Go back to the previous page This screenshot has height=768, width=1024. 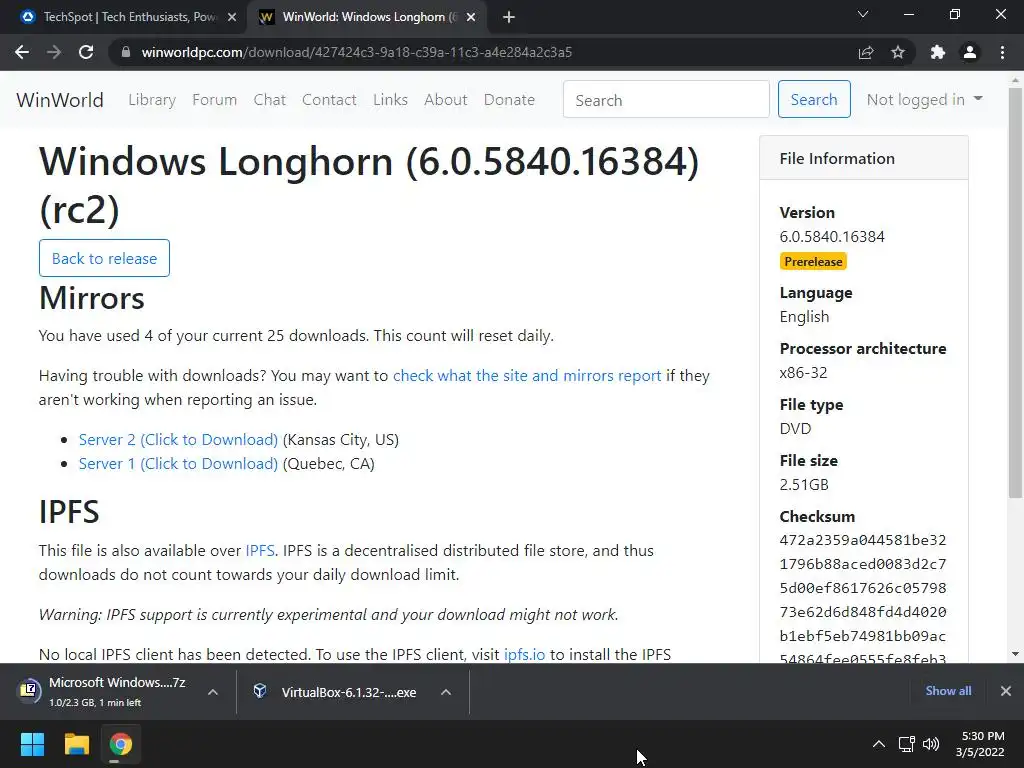tap(22, 52)
